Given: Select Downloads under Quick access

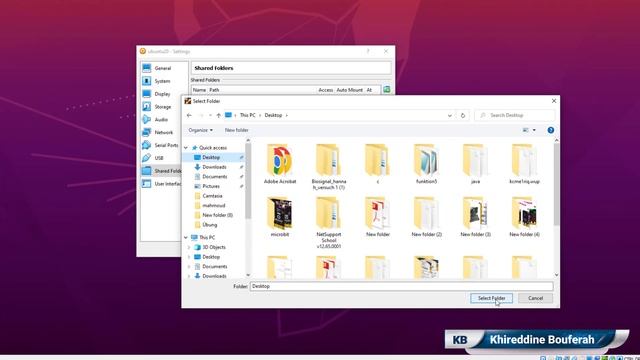Looking at the screenshot, I should tap(215, 167).
